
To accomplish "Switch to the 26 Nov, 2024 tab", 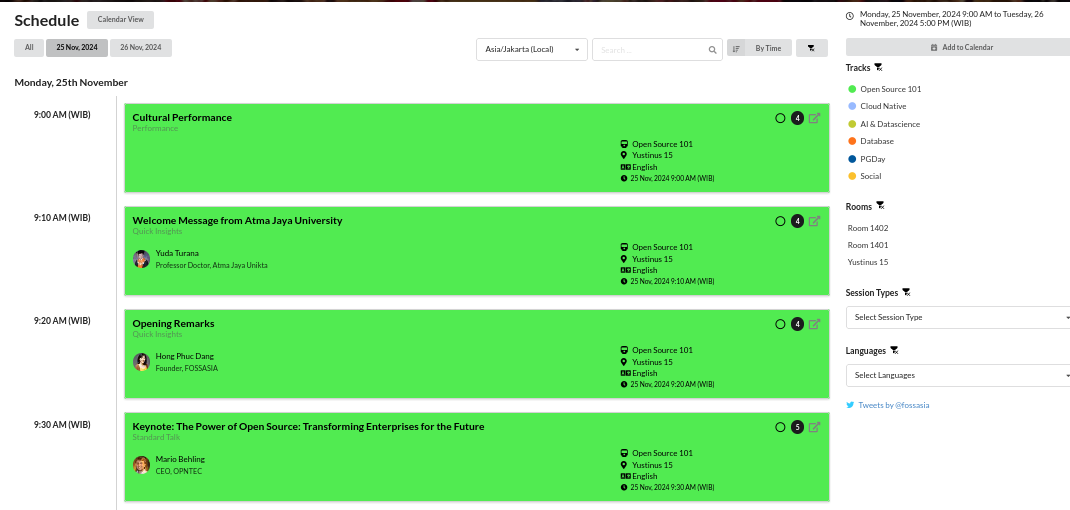I will pos(141,47).
